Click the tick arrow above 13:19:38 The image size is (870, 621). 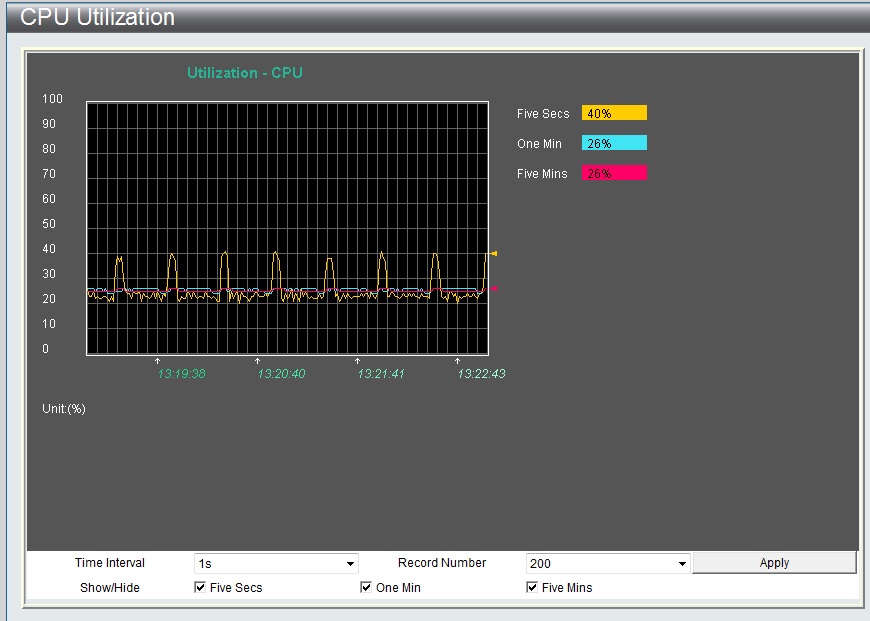pyautogui.click(x=157, y=361)
